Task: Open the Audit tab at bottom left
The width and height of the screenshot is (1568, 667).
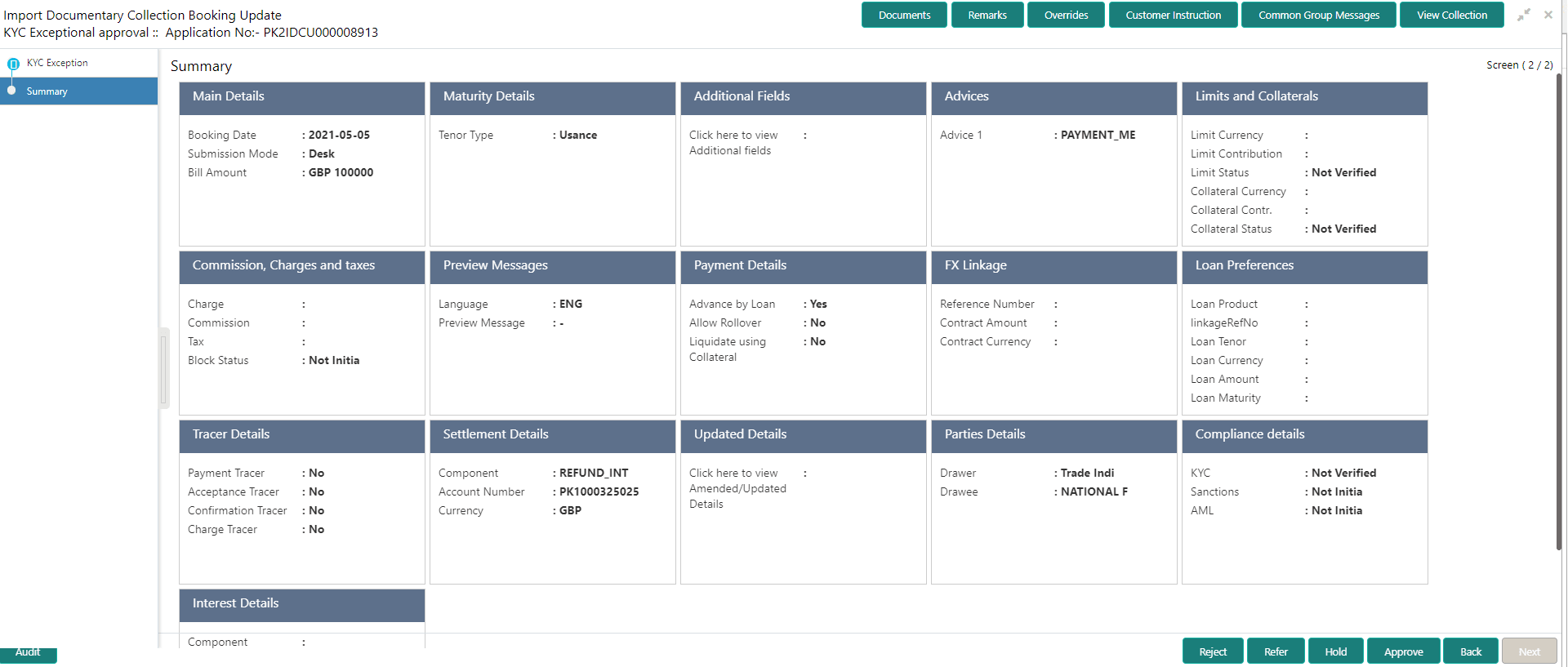Action: point(28,653)
